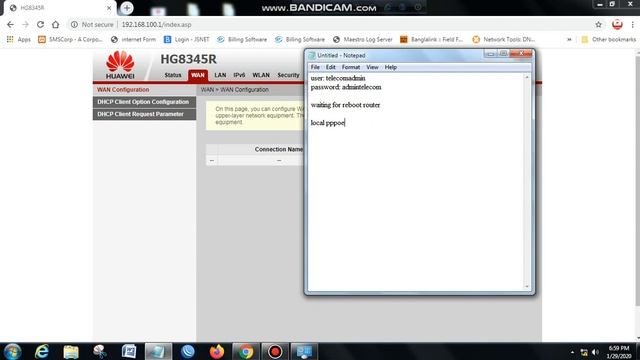
Task: Open the Chrome home page button
Action: tap(56, 24)
